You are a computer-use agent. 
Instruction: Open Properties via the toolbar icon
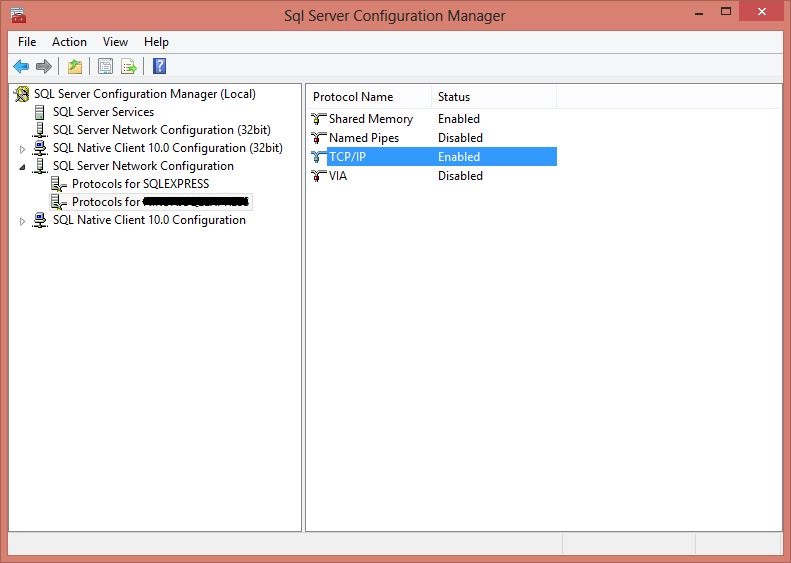point(105,66)
